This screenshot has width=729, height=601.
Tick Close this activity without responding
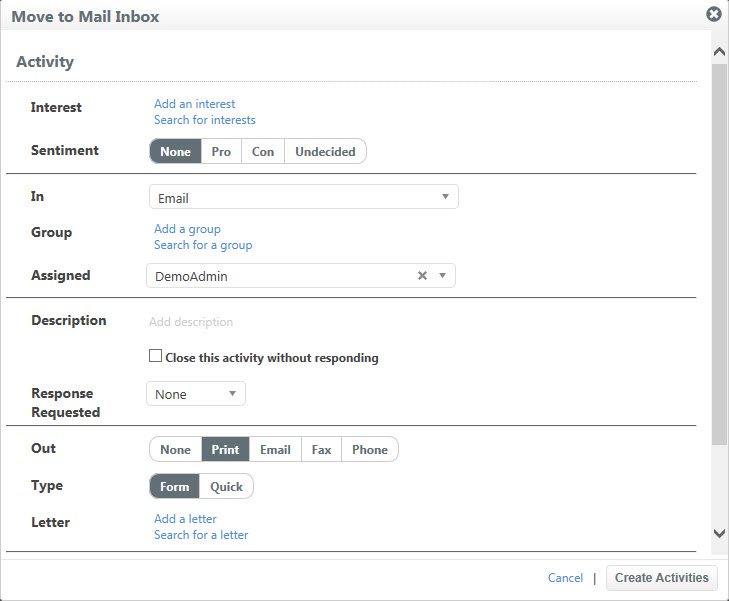[x=155, y=356]
